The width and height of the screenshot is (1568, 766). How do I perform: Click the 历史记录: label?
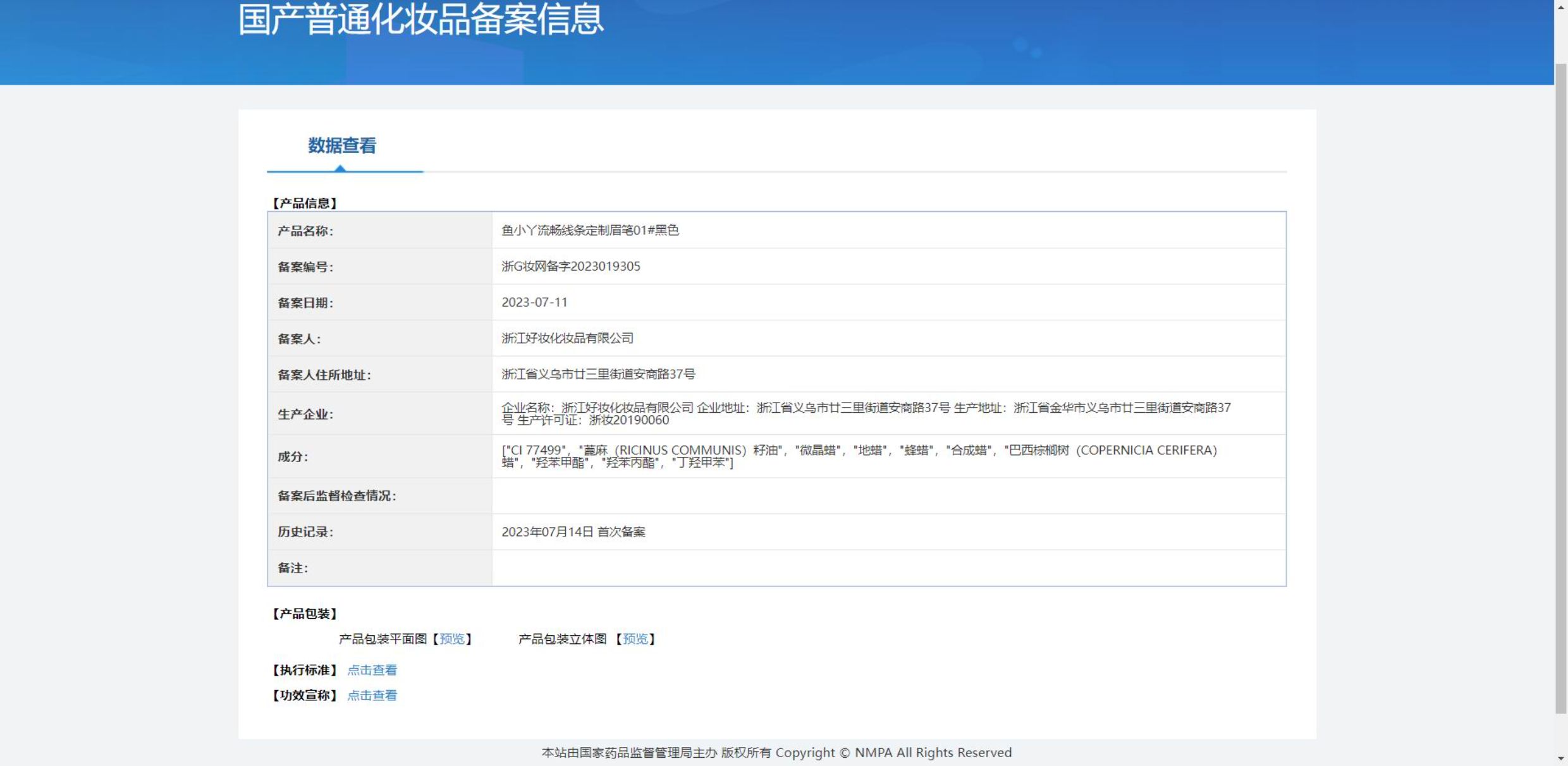(305, 532)
